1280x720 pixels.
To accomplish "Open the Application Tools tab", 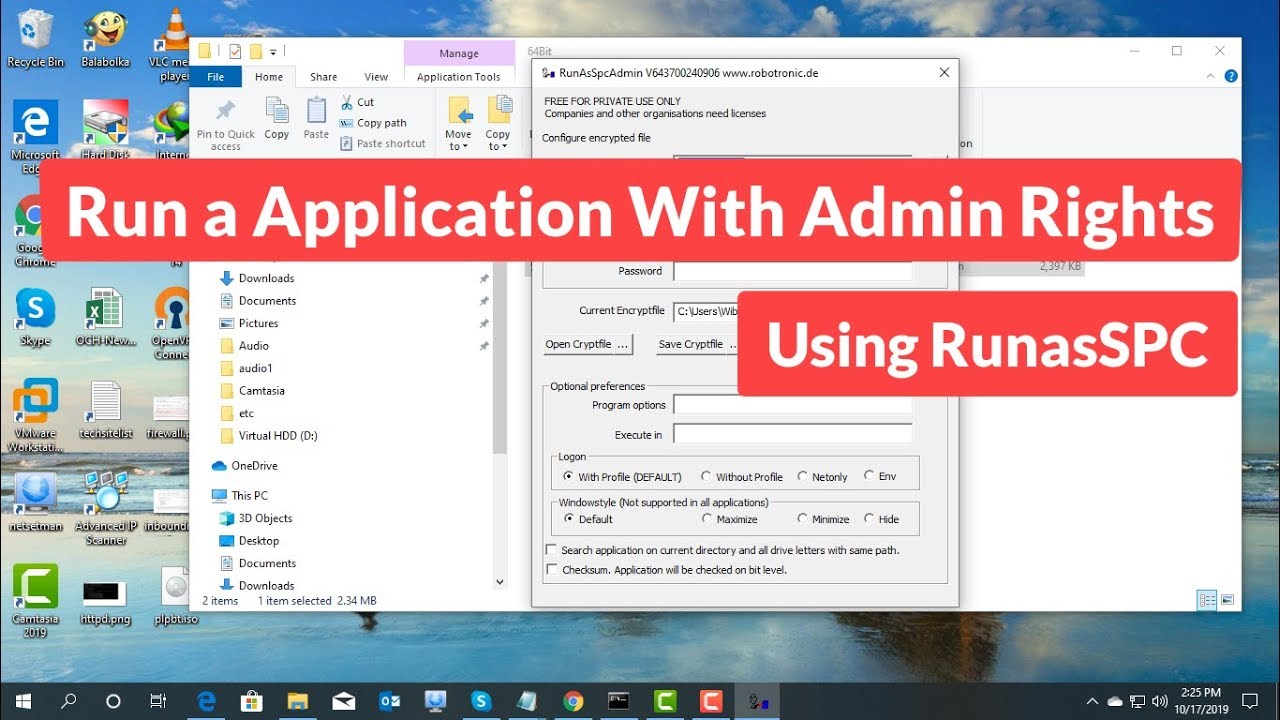I will tap(459, 77).
